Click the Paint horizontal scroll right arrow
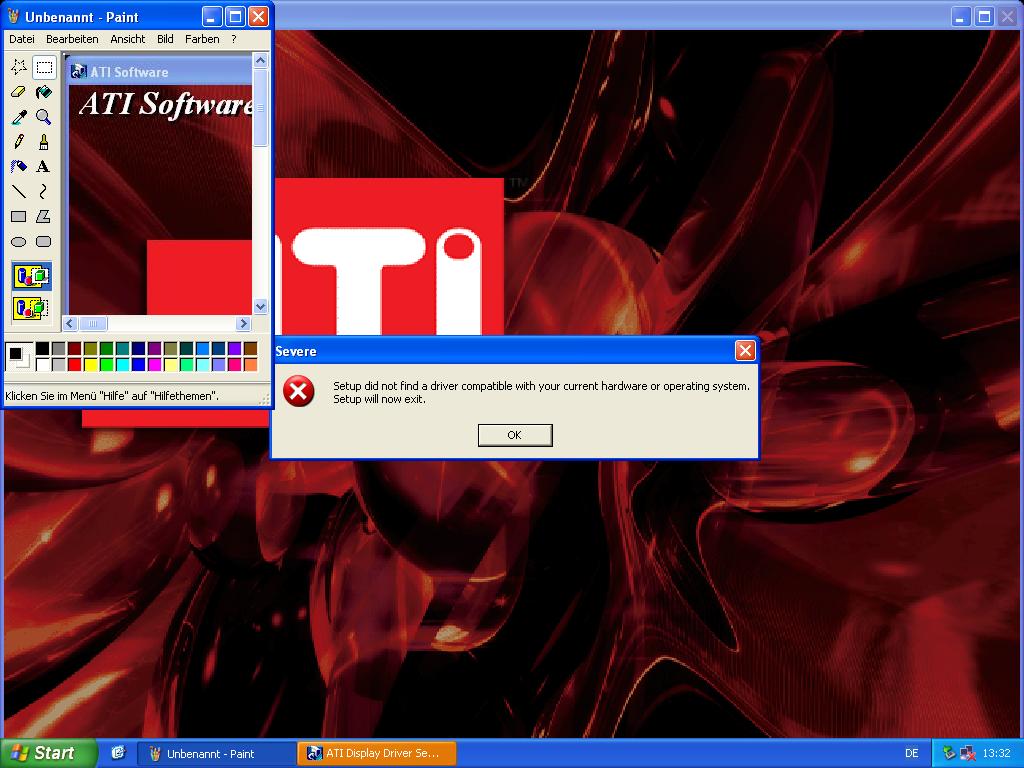 point(244,323)
